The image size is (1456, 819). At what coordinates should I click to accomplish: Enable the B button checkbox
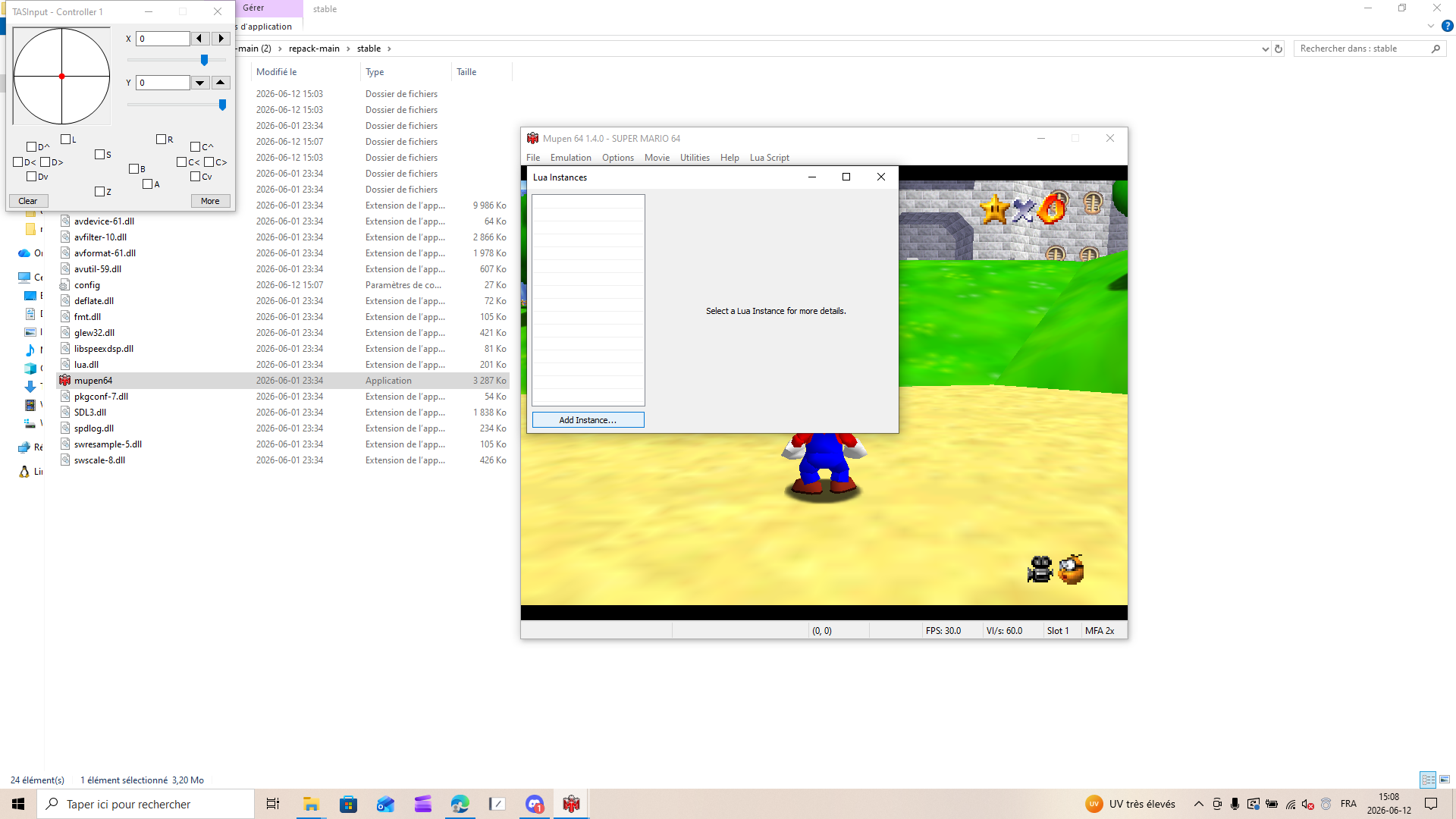click(134, 169)
